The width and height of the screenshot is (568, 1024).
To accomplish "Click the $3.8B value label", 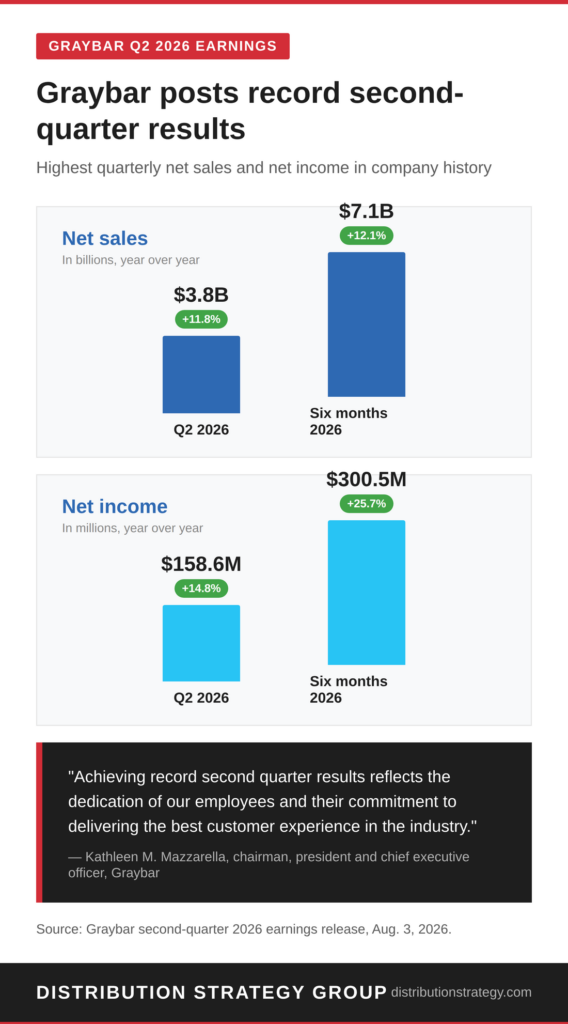I will click(201, 295).
